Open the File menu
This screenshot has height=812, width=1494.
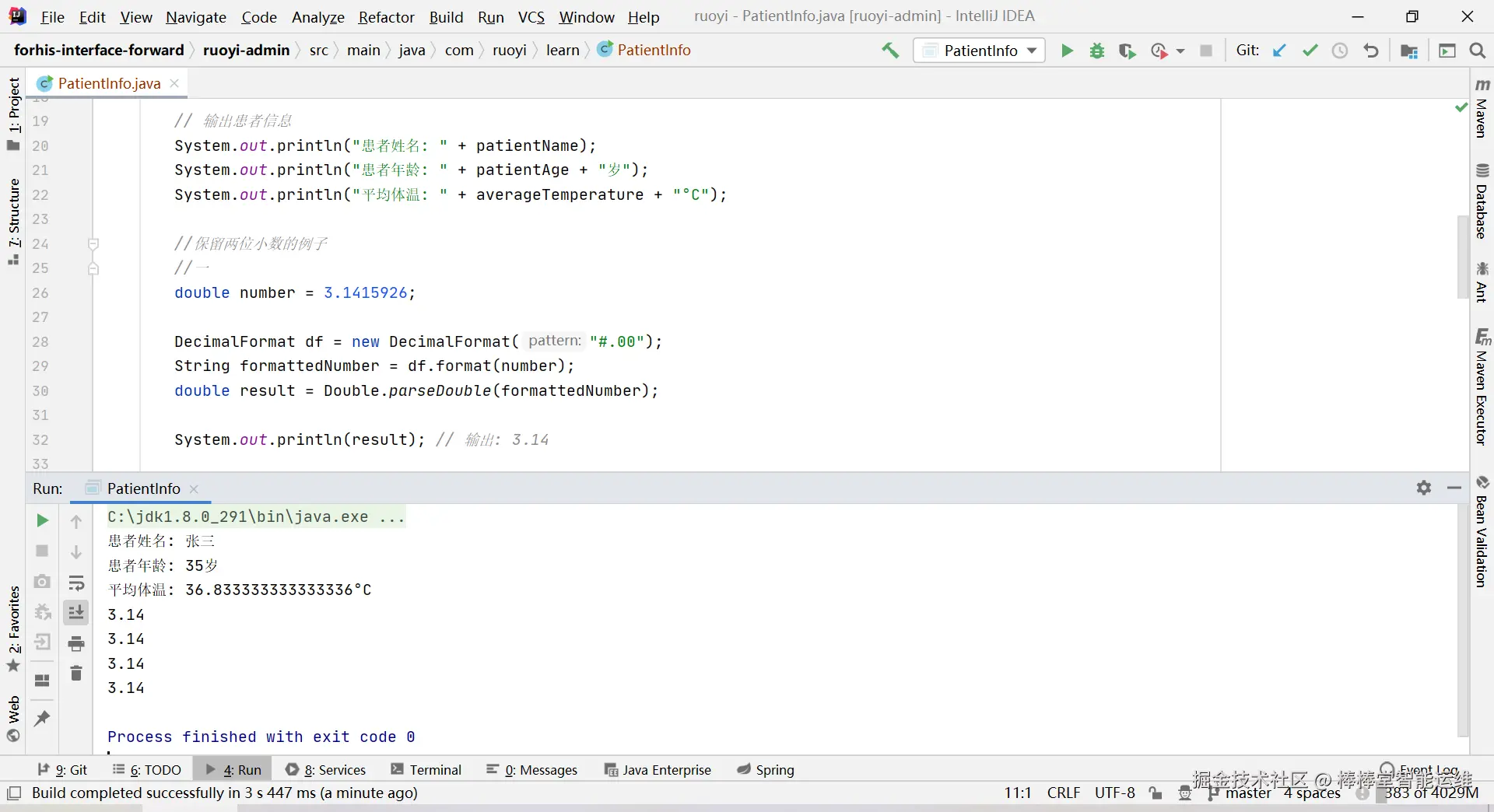pyautogui.click(x=52, y=17)
